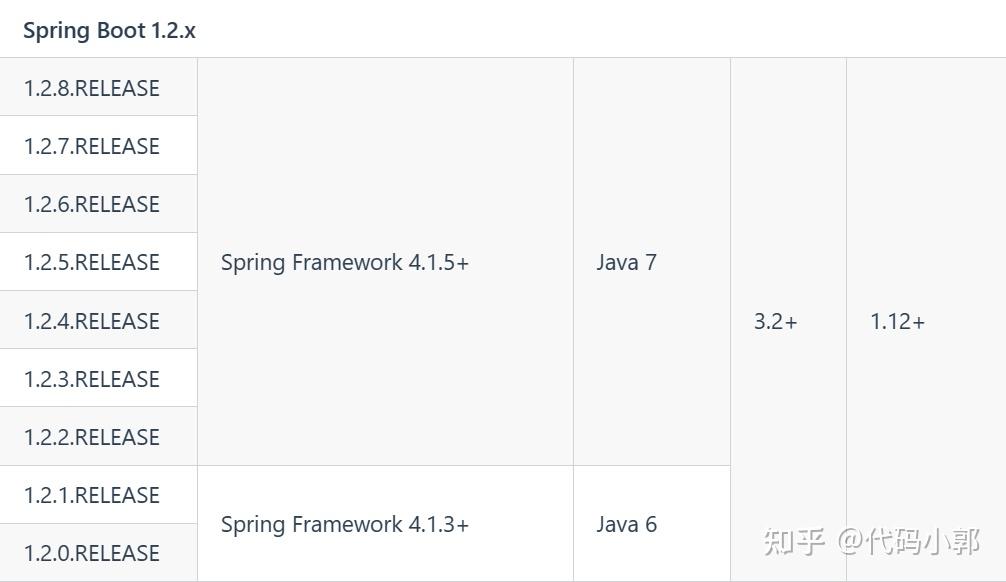Screen dimensions: 1006x582
Task: Click the 1.2.6.RELEASE row
Action: [98, 204]
